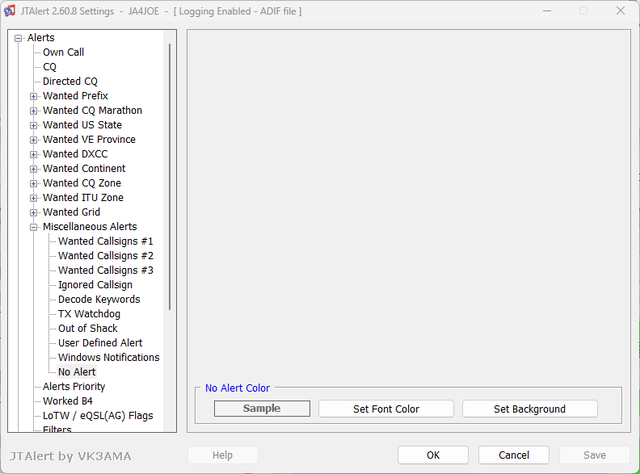Image resolution: width=640 pixels, height=474 pixels.
Task: Click the Sample color preview
Action: 262,409
